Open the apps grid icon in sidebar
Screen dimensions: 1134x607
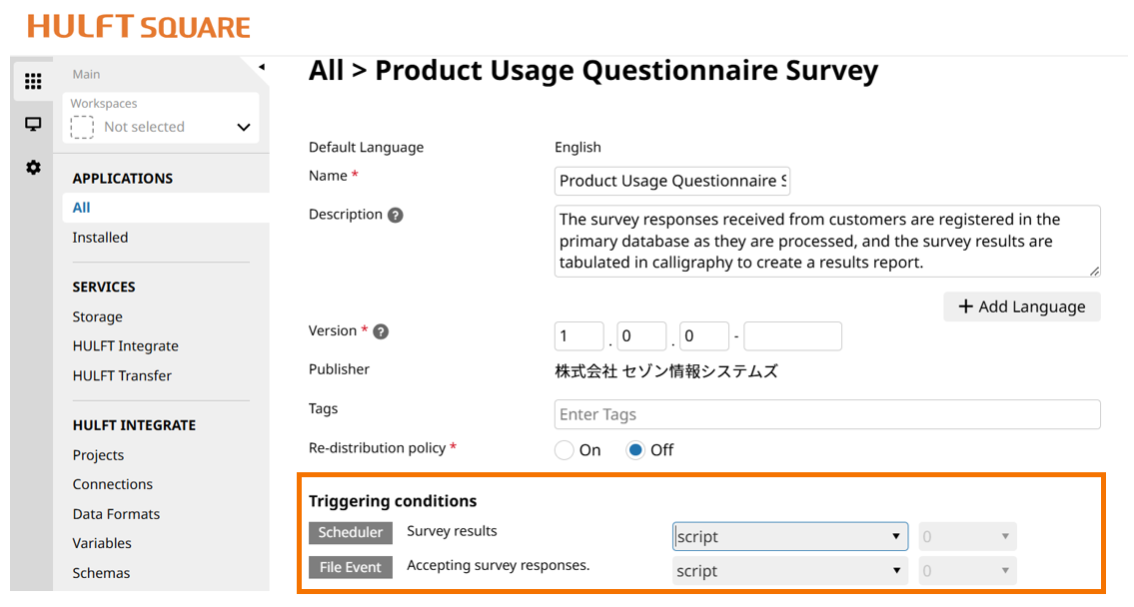click(x=33, y=81)
